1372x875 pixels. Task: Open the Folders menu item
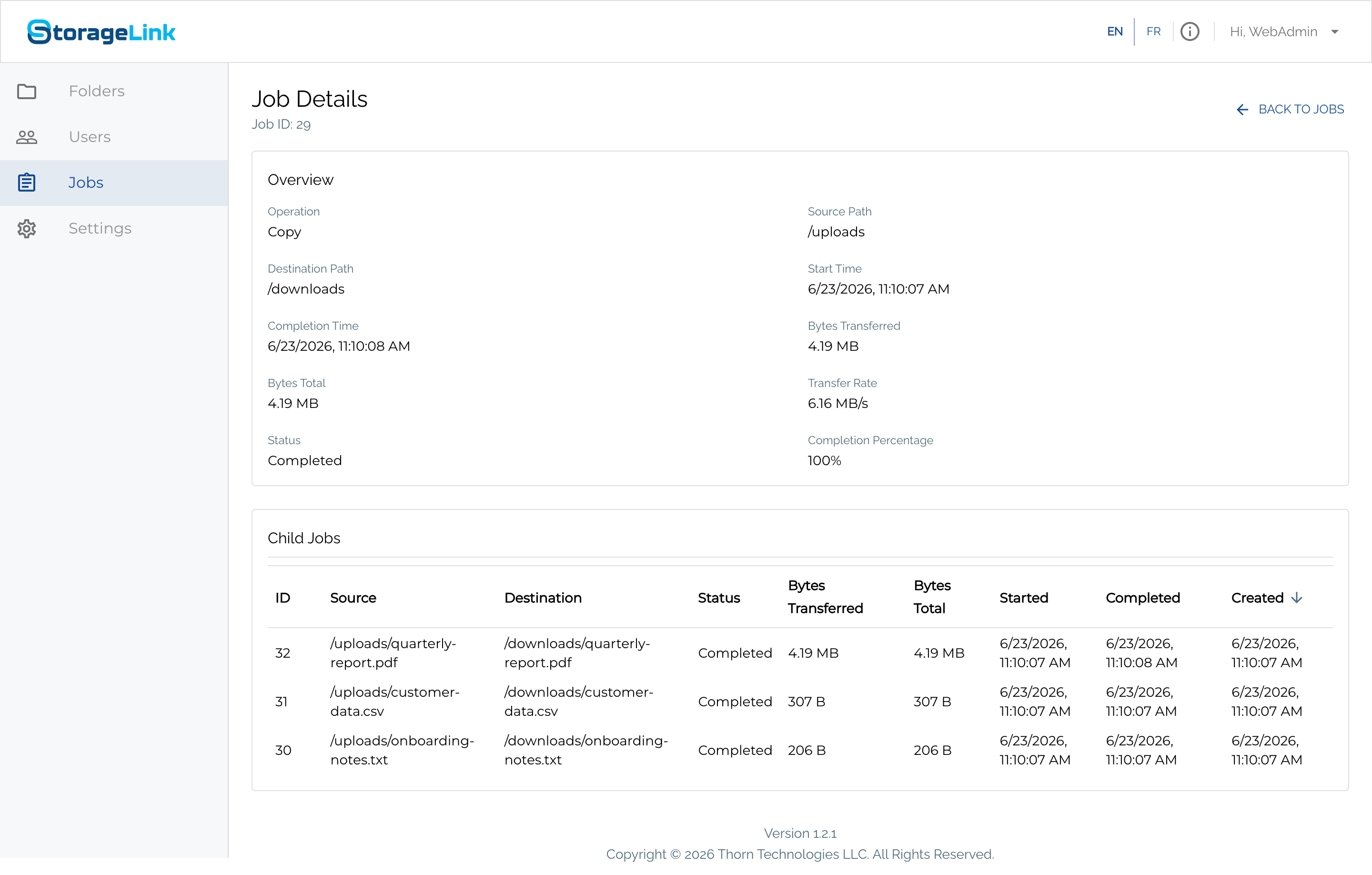114,91
